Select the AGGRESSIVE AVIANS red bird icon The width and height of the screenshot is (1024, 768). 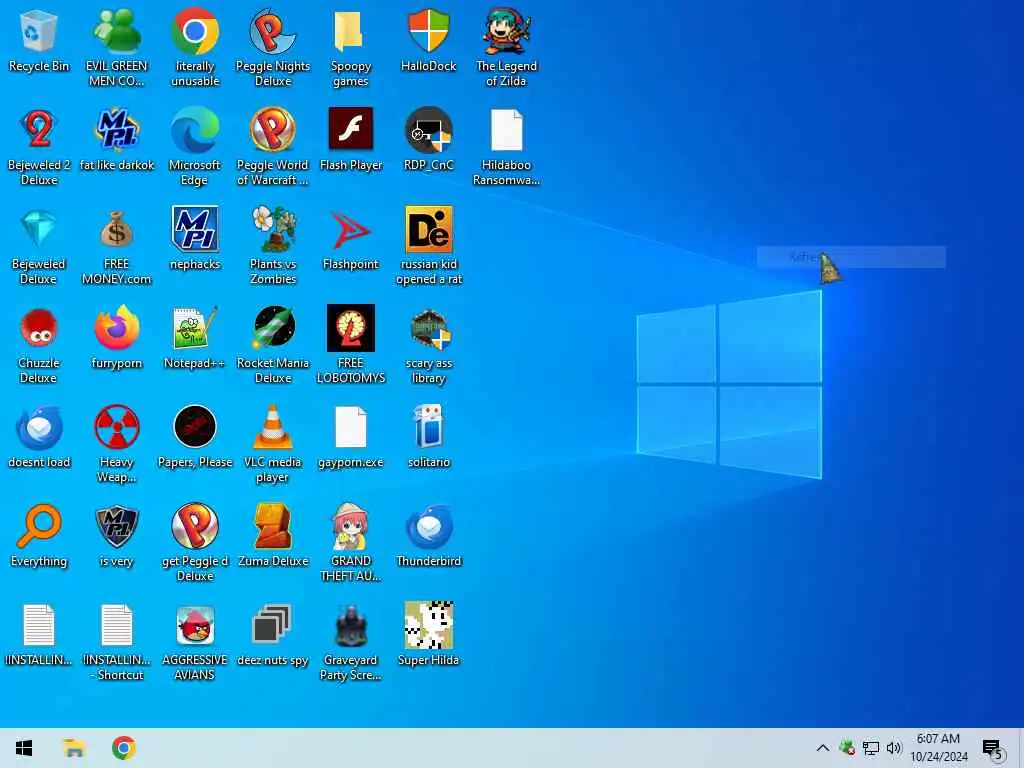(x=195, y=626)
